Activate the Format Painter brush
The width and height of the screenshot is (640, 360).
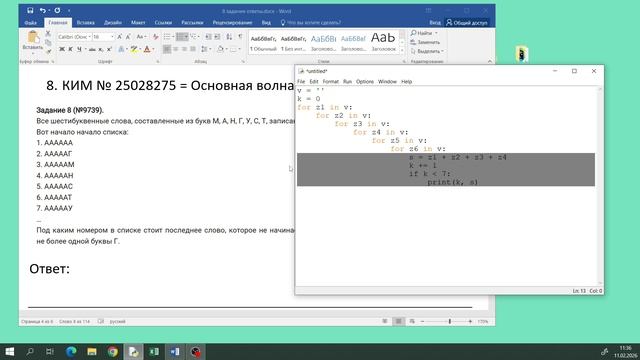tap(48, 51)
